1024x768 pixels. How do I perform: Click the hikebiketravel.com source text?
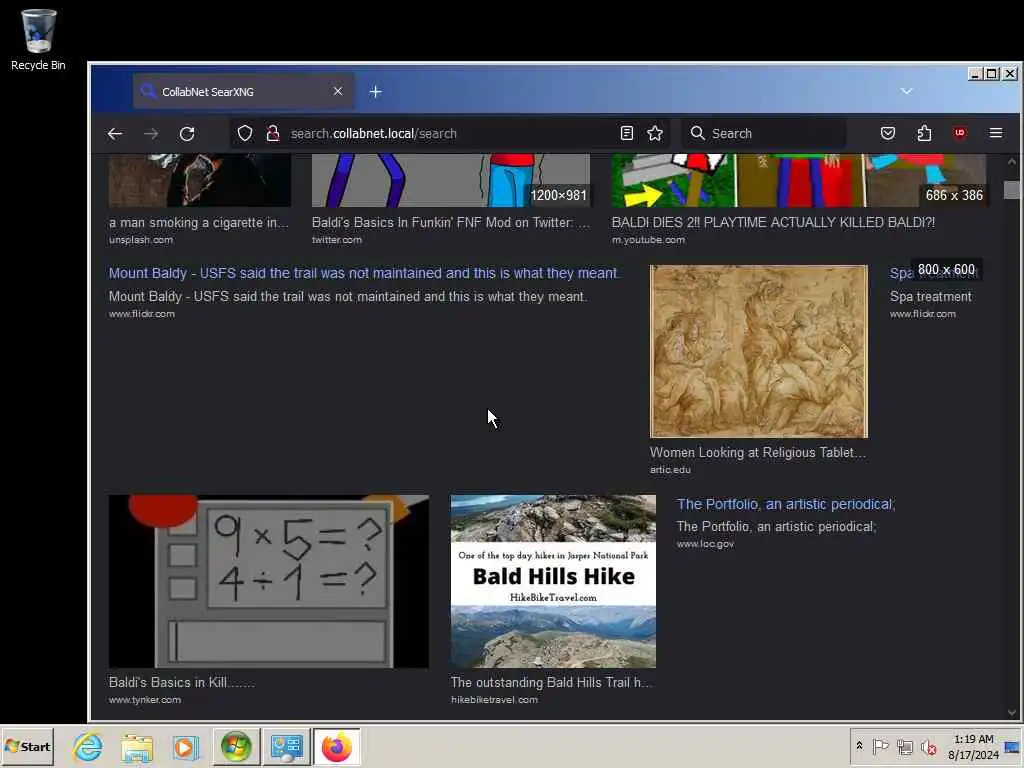coord(494,699)
